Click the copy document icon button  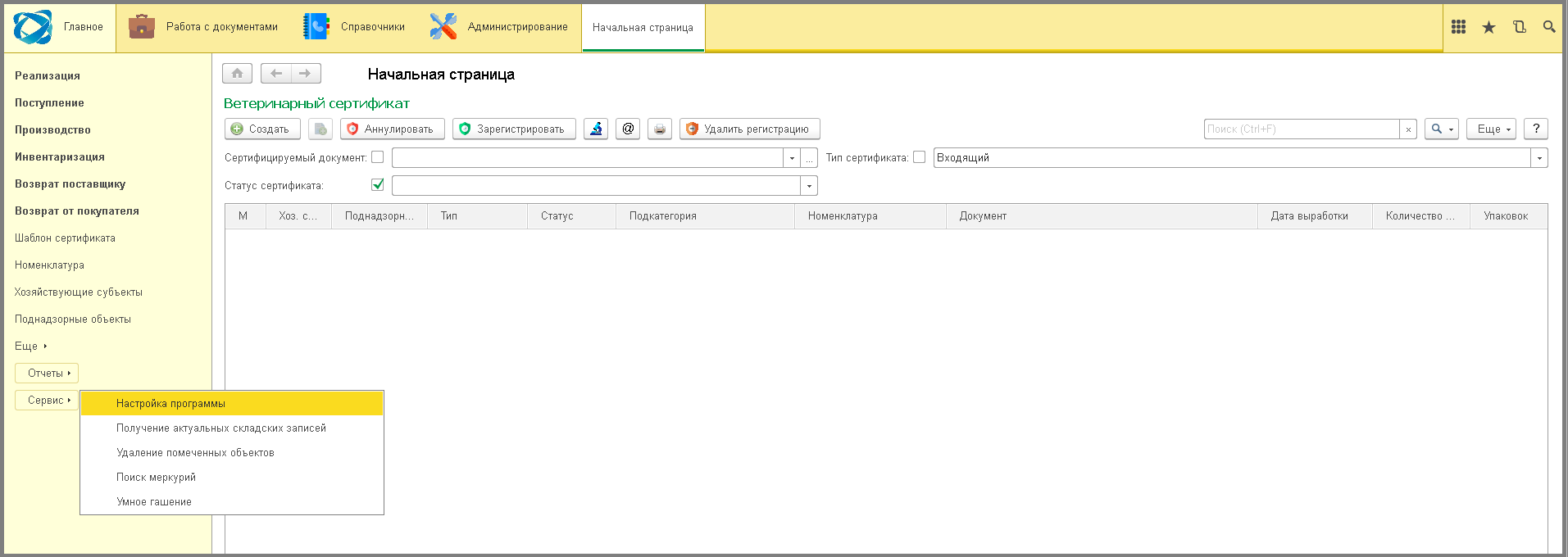click(x=320, y=129)
